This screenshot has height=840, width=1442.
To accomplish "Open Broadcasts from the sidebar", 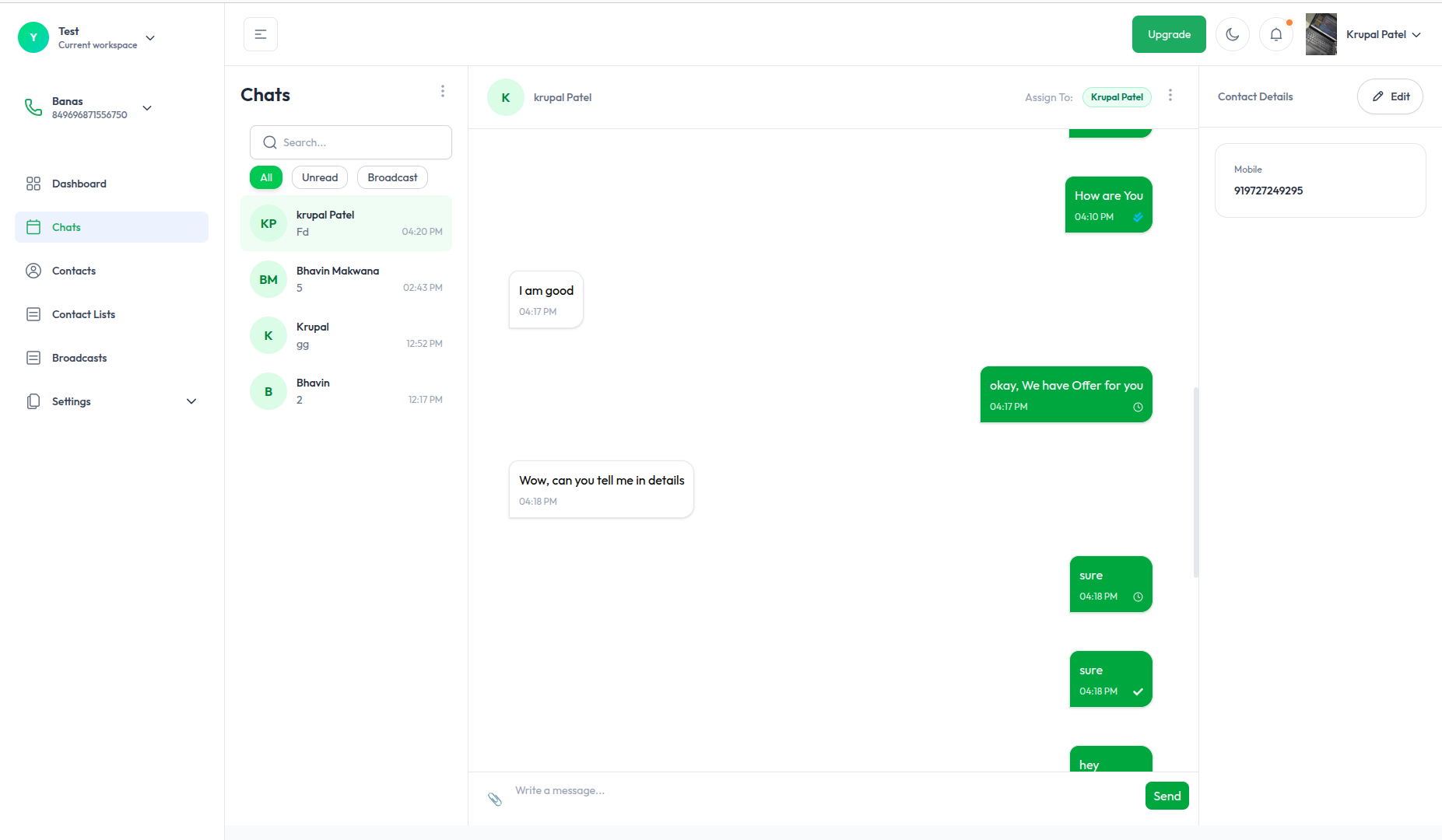I will click(x=79, y=358).
